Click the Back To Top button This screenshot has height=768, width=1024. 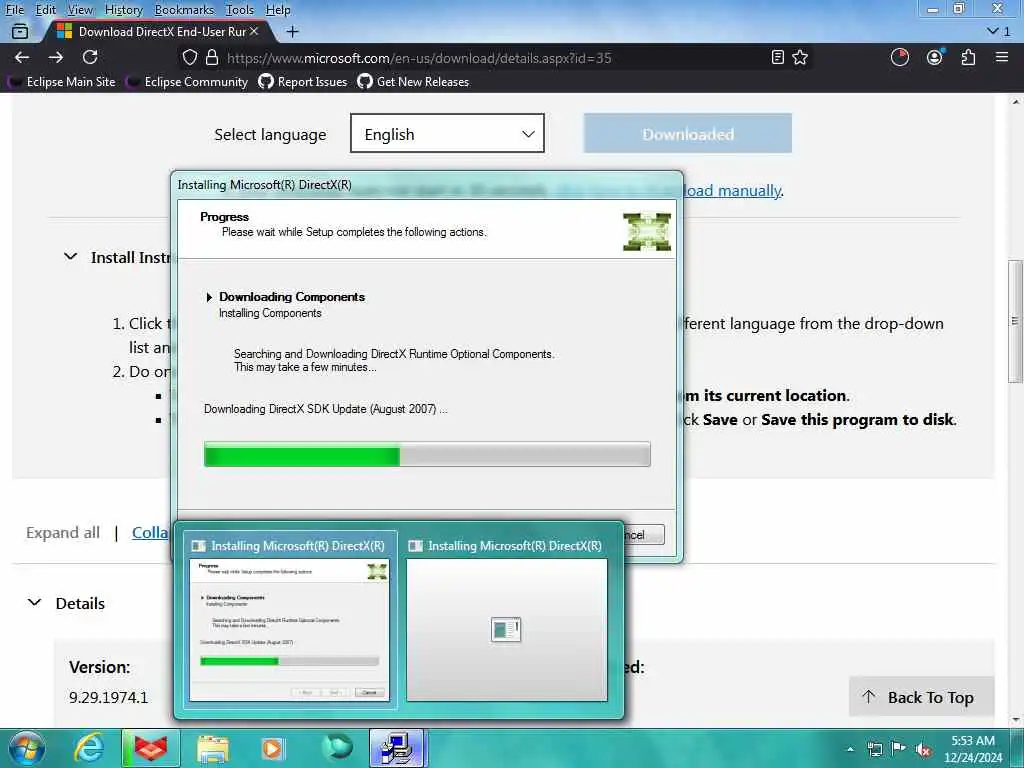[921, 697]
